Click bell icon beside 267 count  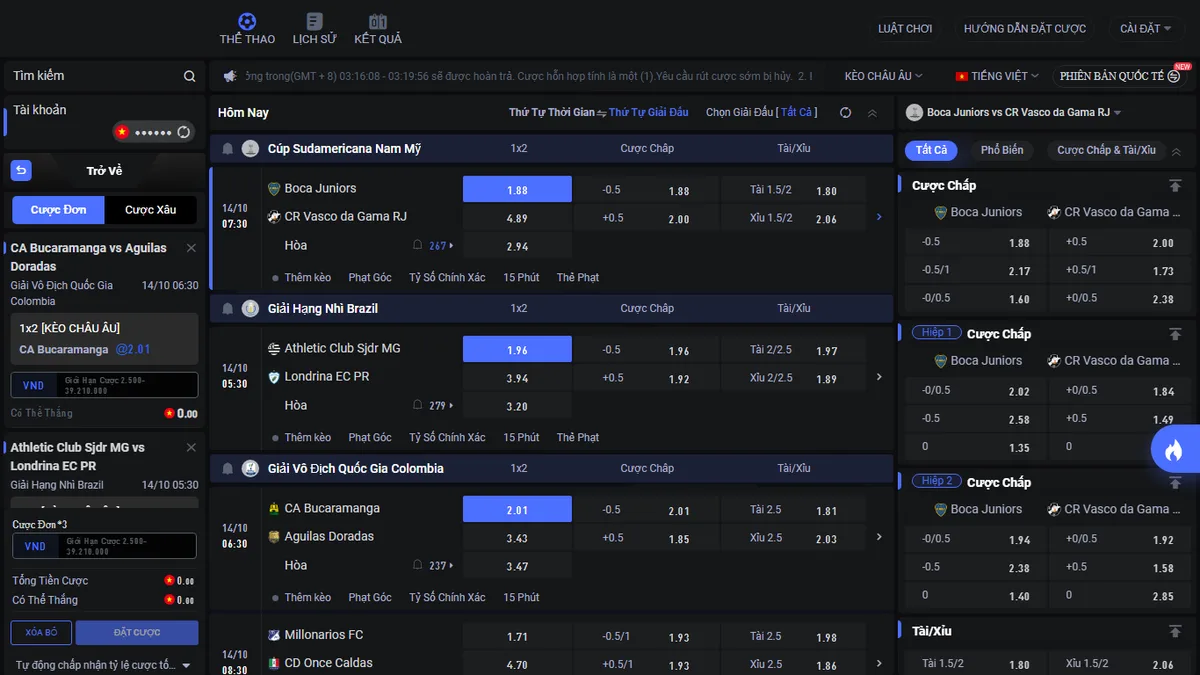[418, 245]
